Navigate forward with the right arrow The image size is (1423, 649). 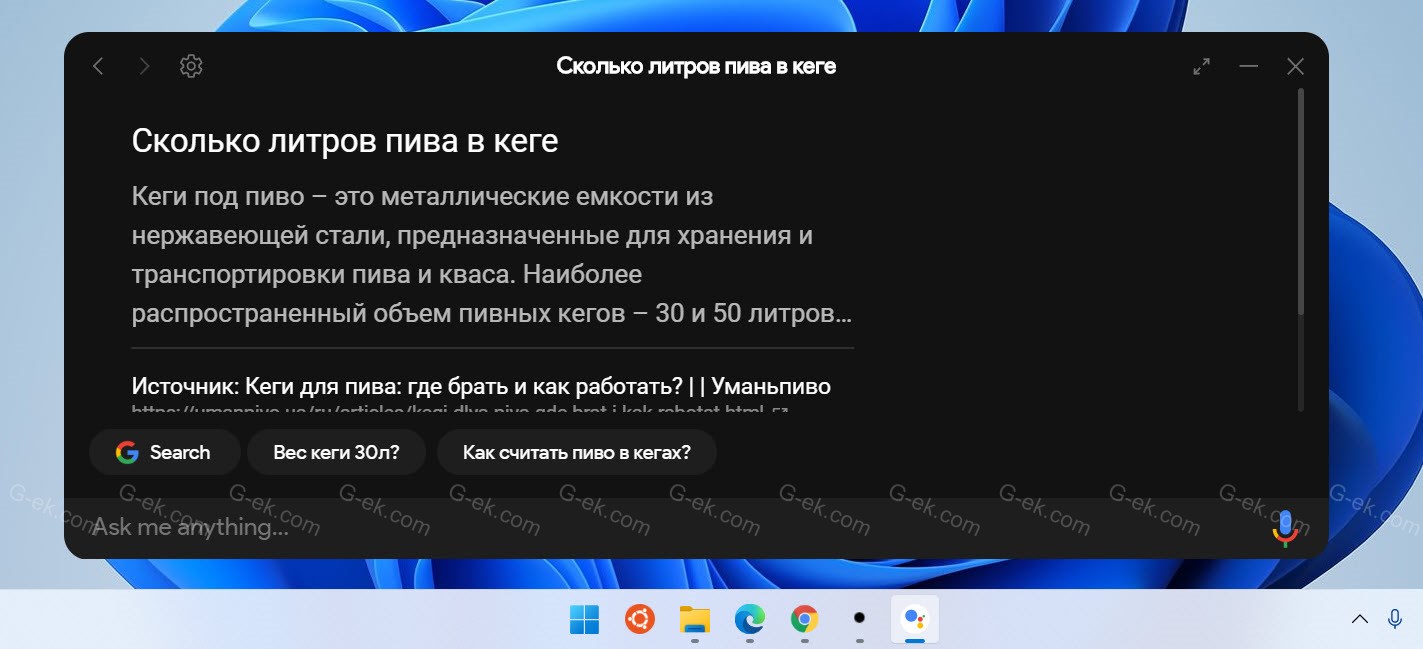(x=144, y=66)
